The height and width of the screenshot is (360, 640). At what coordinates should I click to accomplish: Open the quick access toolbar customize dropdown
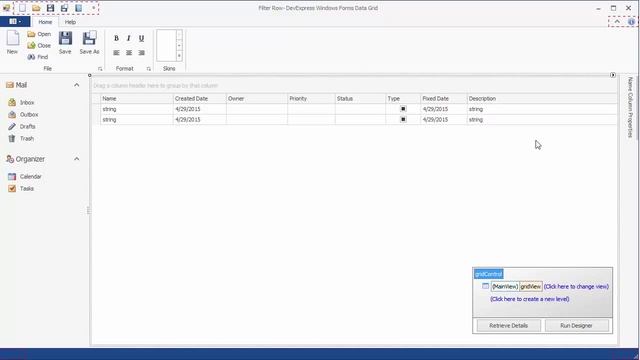coord(93,8)
